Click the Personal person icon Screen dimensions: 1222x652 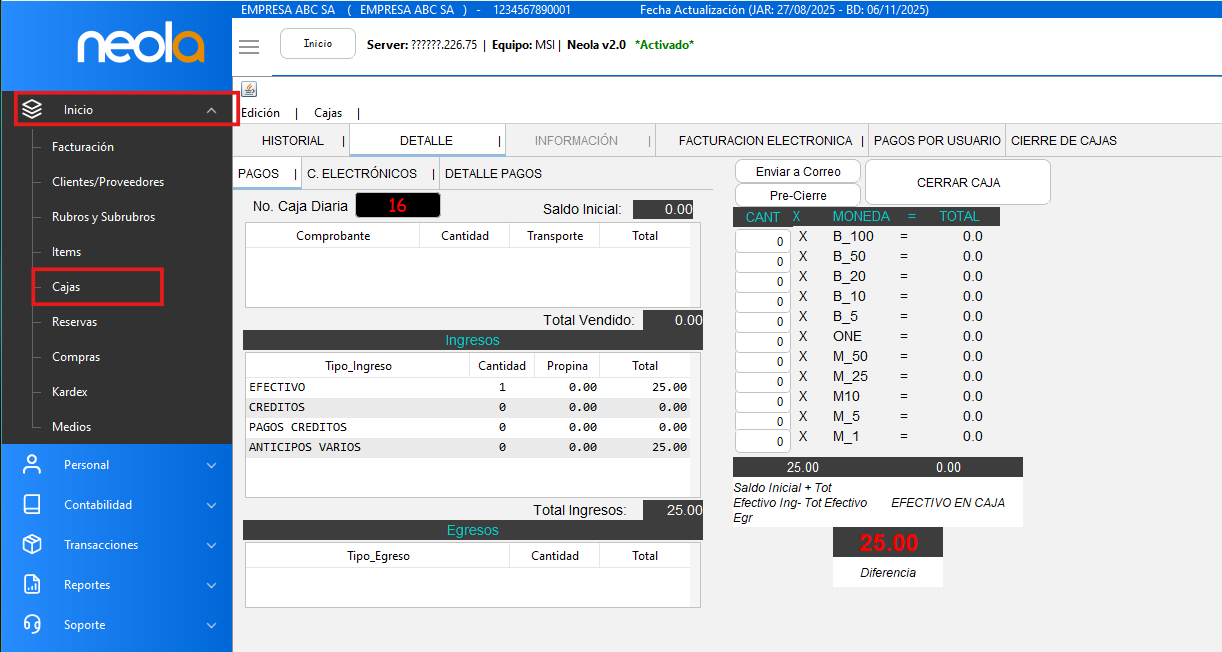tap(32, 464)
